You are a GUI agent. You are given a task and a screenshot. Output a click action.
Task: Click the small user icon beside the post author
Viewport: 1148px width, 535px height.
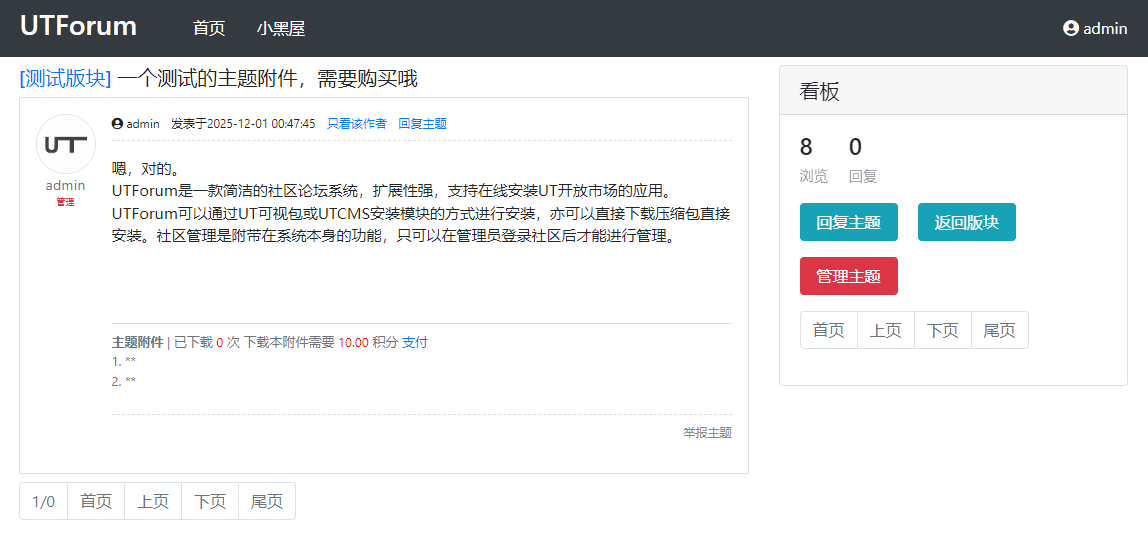117,124
